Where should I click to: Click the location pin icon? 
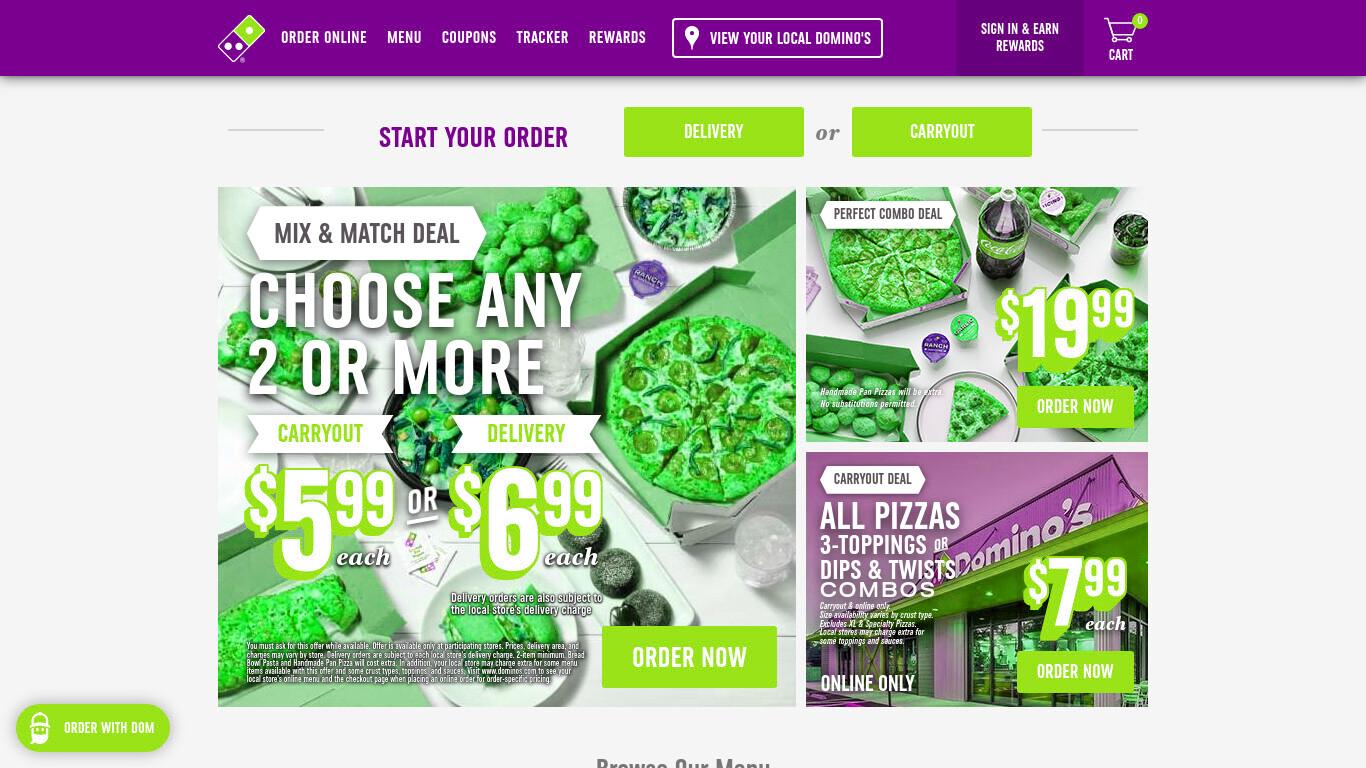(691, 38)
